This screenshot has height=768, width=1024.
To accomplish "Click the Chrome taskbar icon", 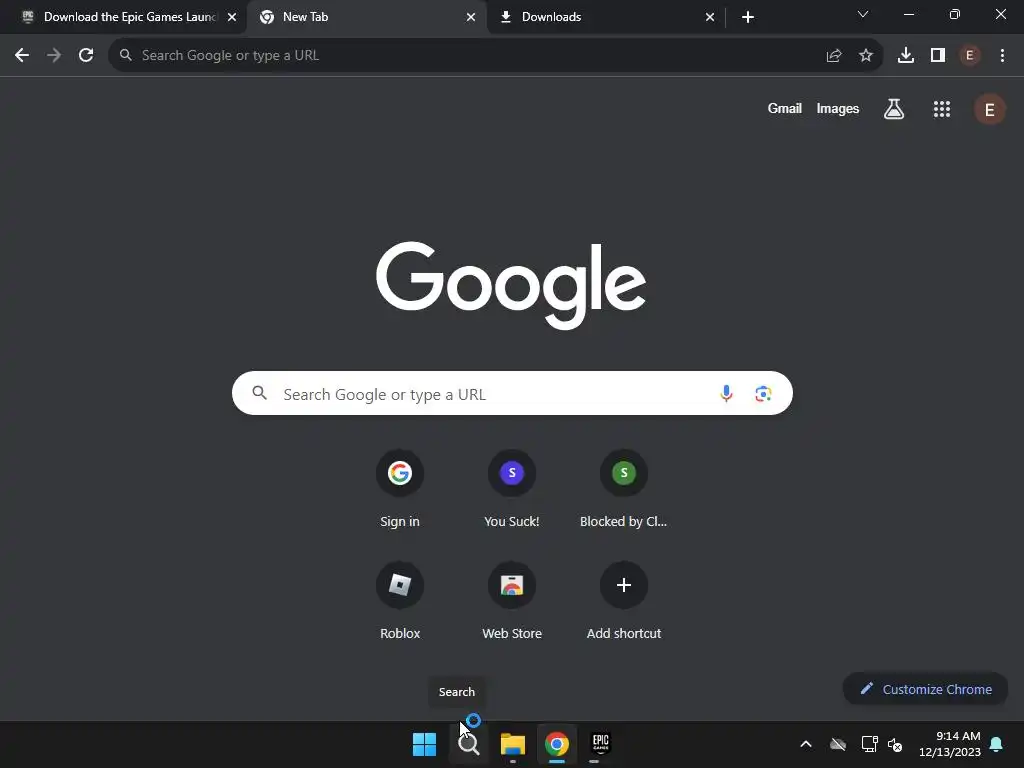I will [556, 744].
